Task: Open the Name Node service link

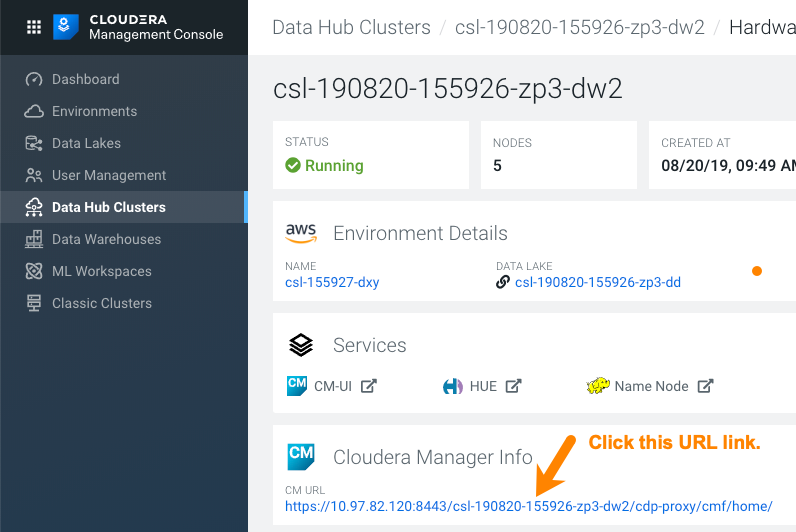Action: click(652, 386)
